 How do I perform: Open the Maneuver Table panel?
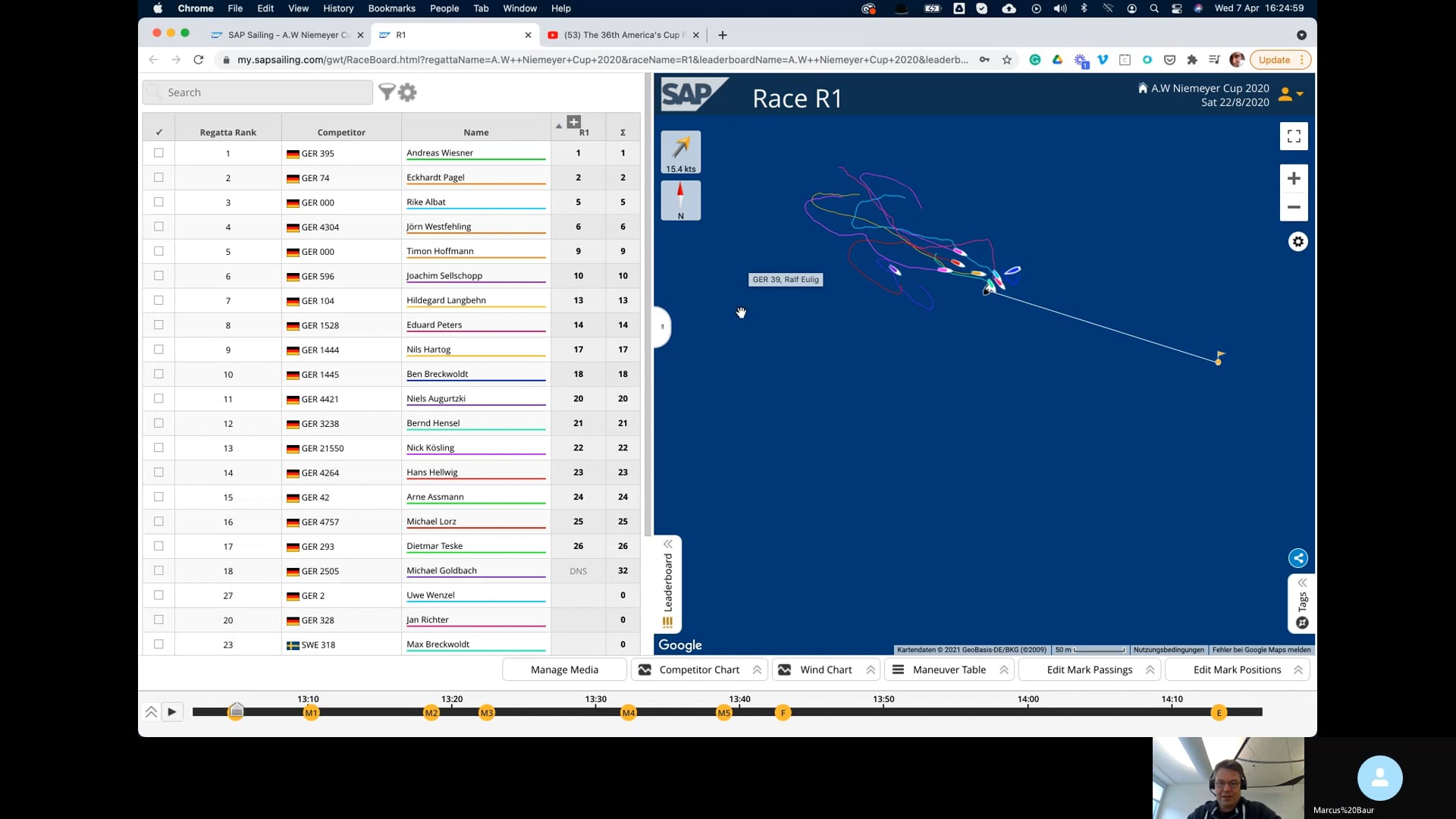click(x=949, y=670)
